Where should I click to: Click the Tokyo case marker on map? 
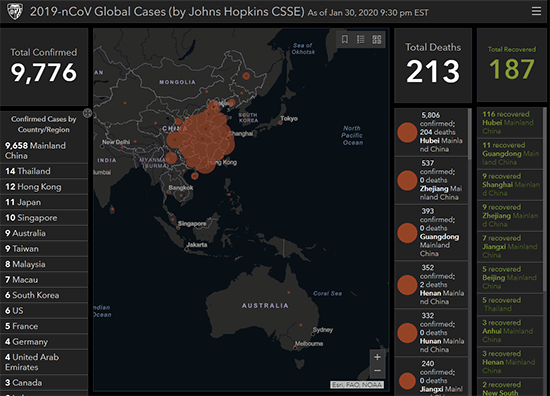[280, 123]
